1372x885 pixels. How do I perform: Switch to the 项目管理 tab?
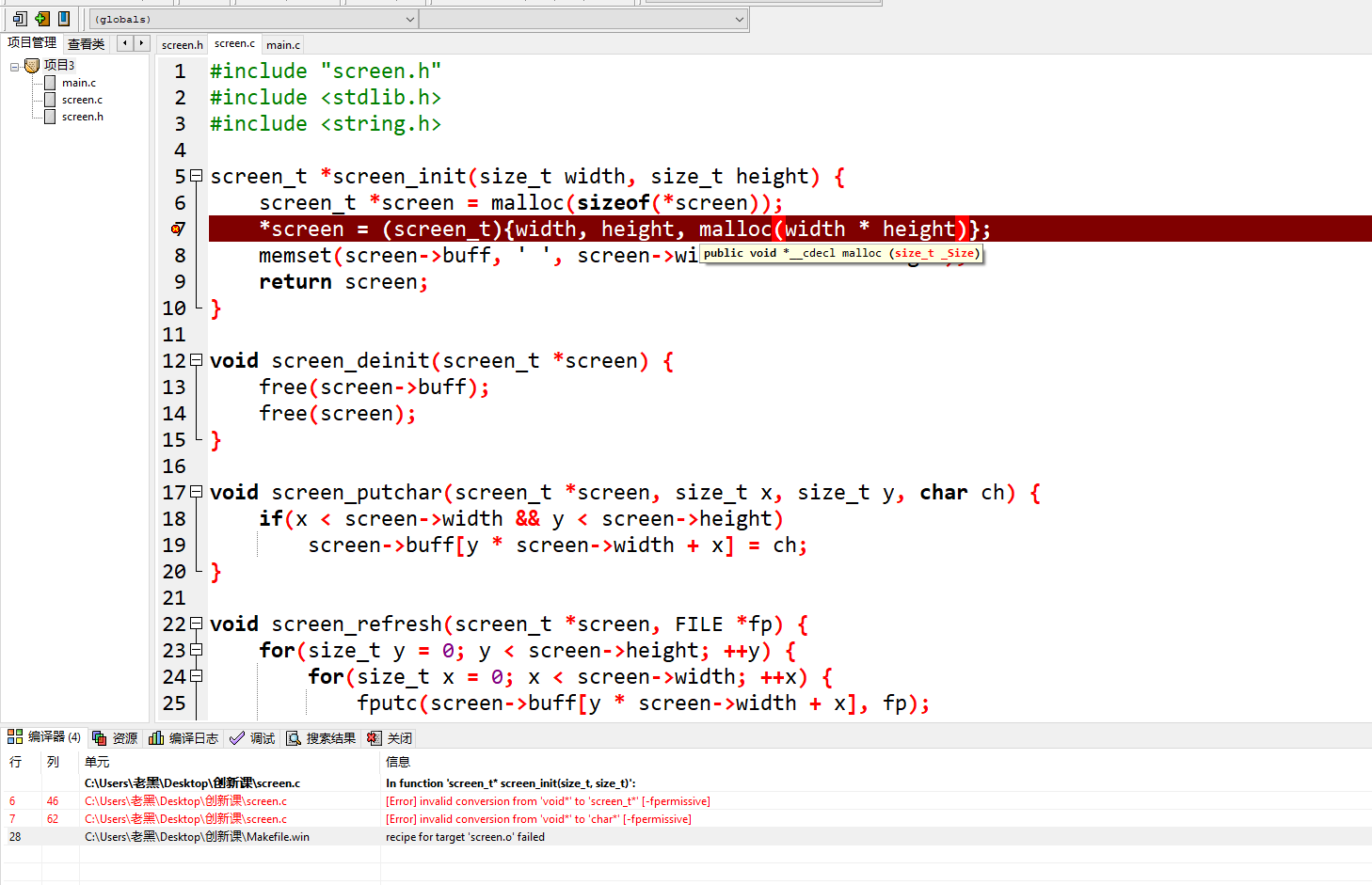(32, 42)
